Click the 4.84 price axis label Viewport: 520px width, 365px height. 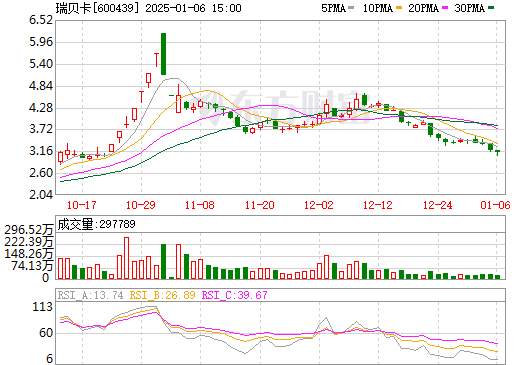click(x=41, y=86)
